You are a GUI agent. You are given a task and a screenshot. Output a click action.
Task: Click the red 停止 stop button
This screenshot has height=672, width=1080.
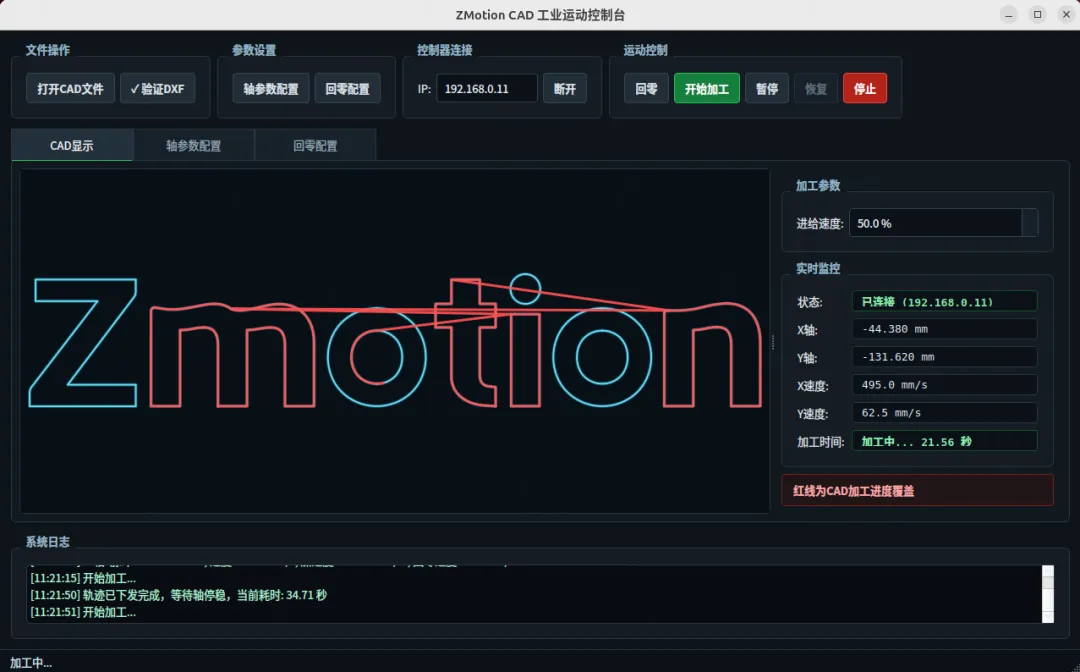pos(864,89)
